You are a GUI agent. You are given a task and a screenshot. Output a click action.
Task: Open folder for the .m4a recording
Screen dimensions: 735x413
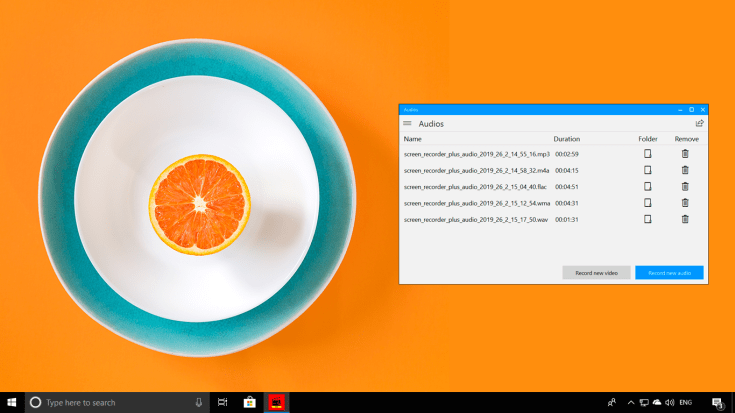pyautogui.click(x=647, y=170)
